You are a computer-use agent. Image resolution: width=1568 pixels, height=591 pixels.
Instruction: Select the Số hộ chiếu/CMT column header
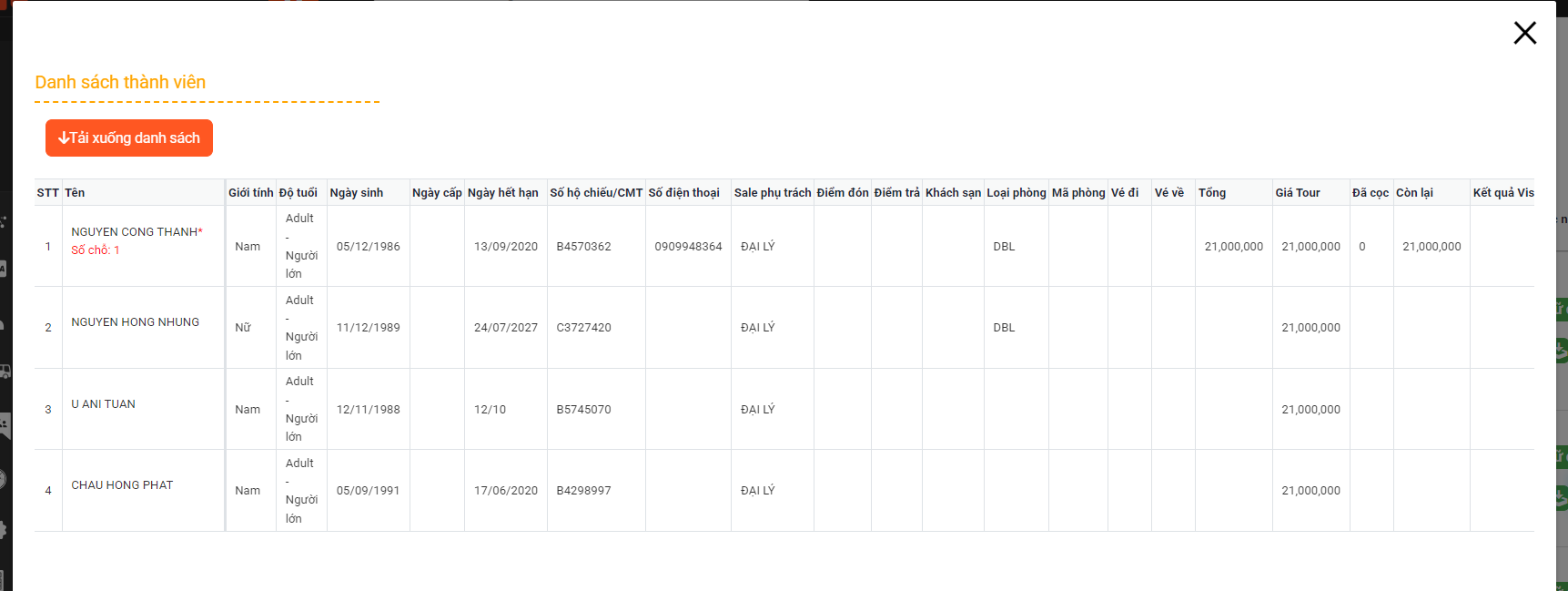(x=596, y=193)
